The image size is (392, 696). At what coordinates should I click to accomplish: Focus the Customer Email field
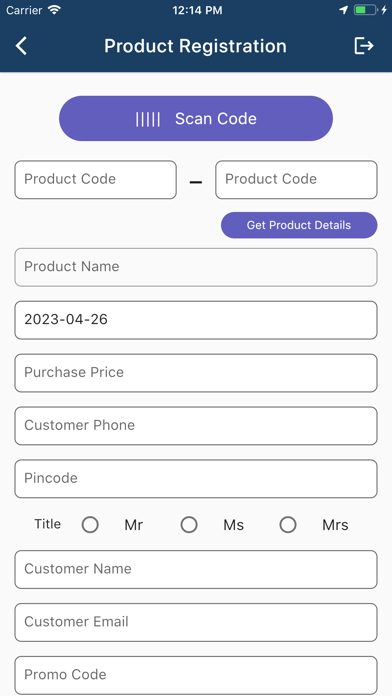coord(196,622)
